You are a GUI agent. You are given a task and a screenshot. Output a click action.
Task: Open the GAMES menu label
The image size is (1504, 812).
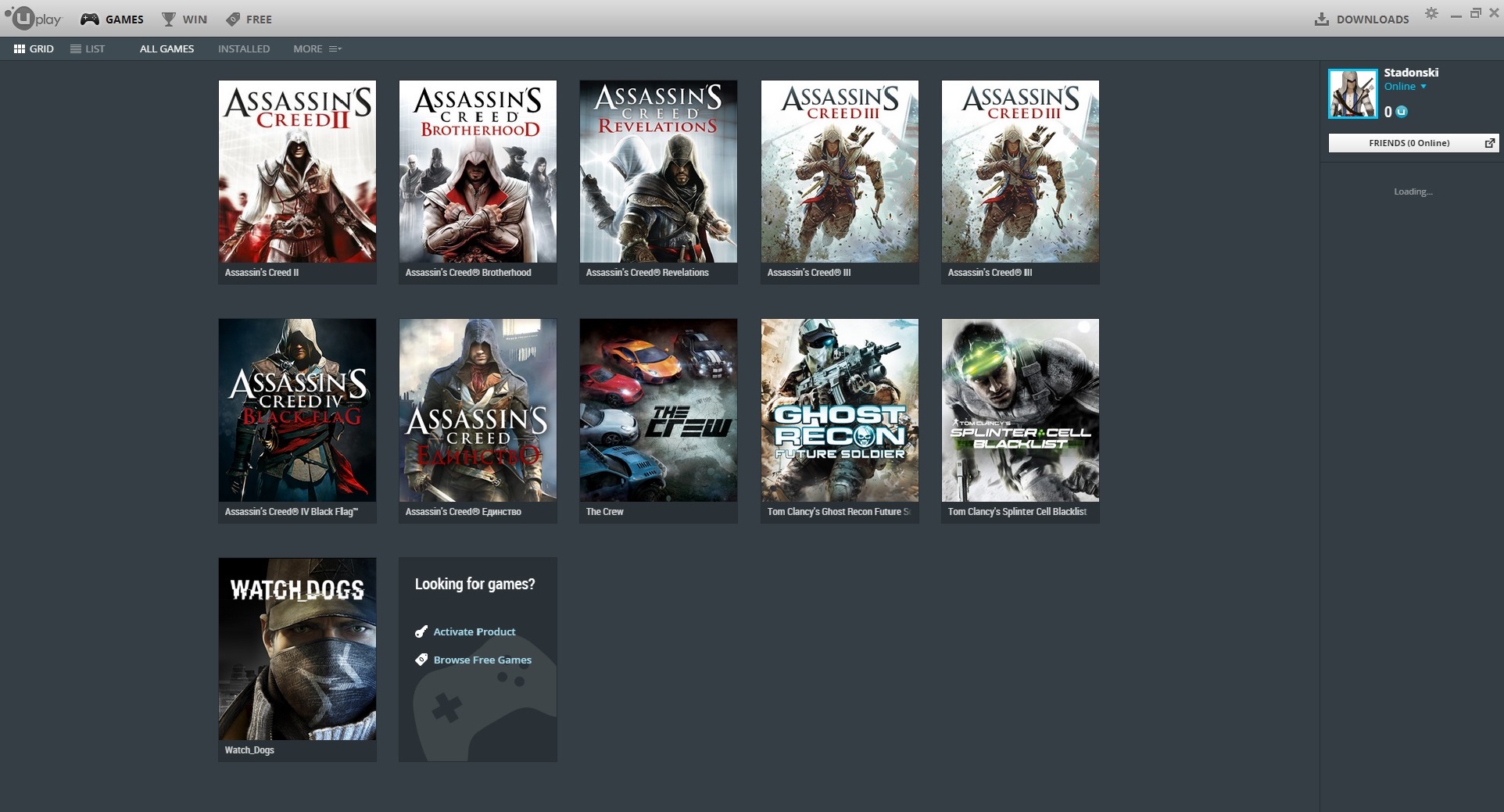tap(125, 20)
